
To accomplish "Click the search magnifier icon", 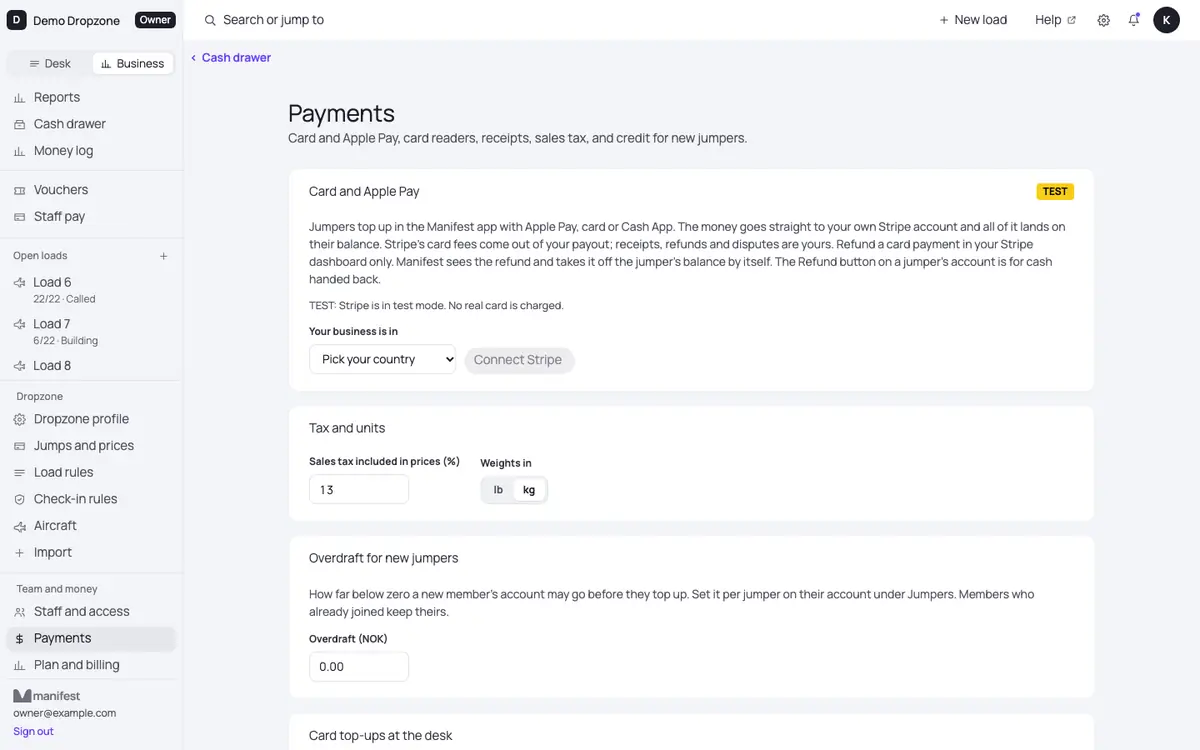I will 210,20.
